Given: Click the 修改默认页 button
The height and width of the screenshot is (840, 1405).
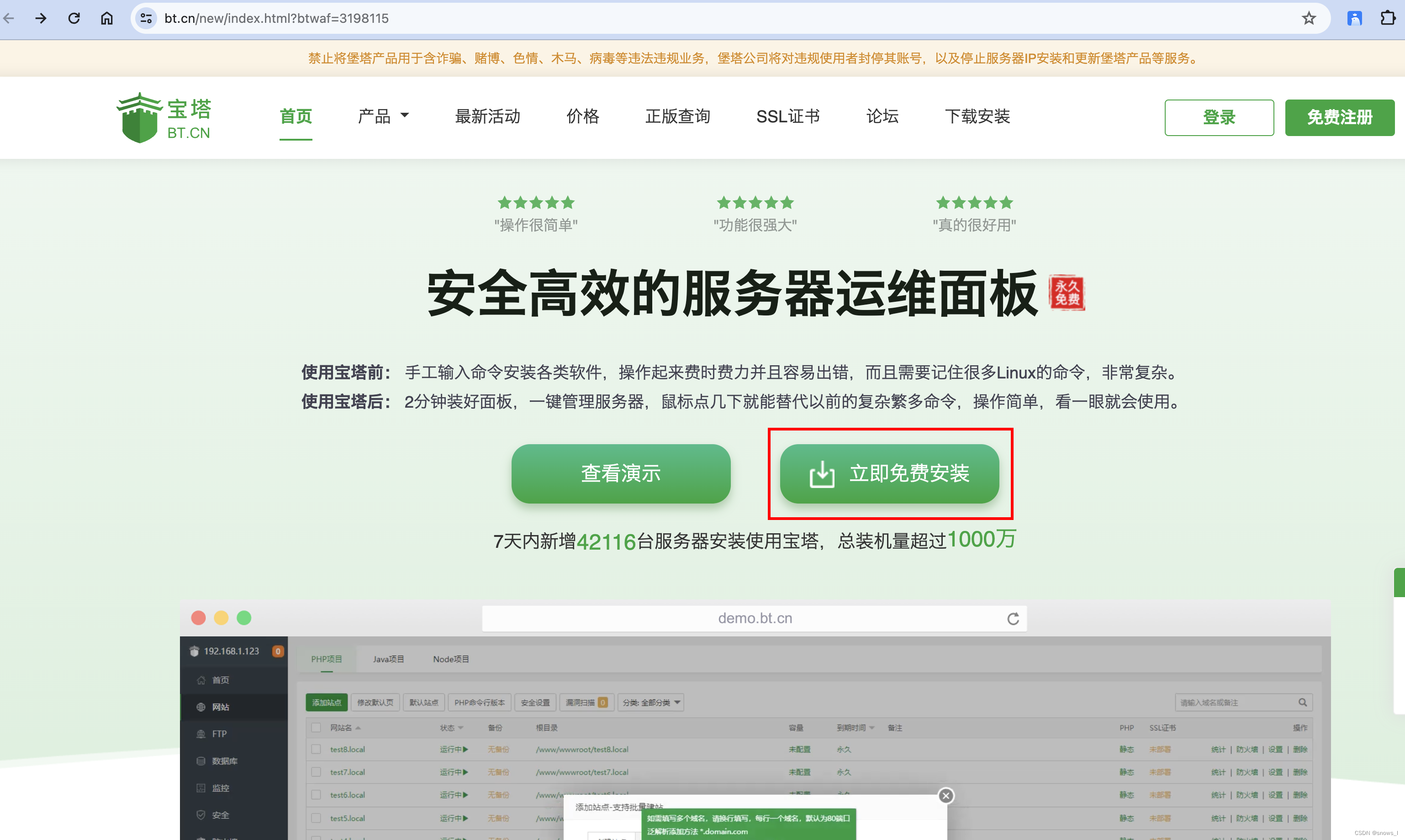Looking at the screenshot, I should click(375, 703).
